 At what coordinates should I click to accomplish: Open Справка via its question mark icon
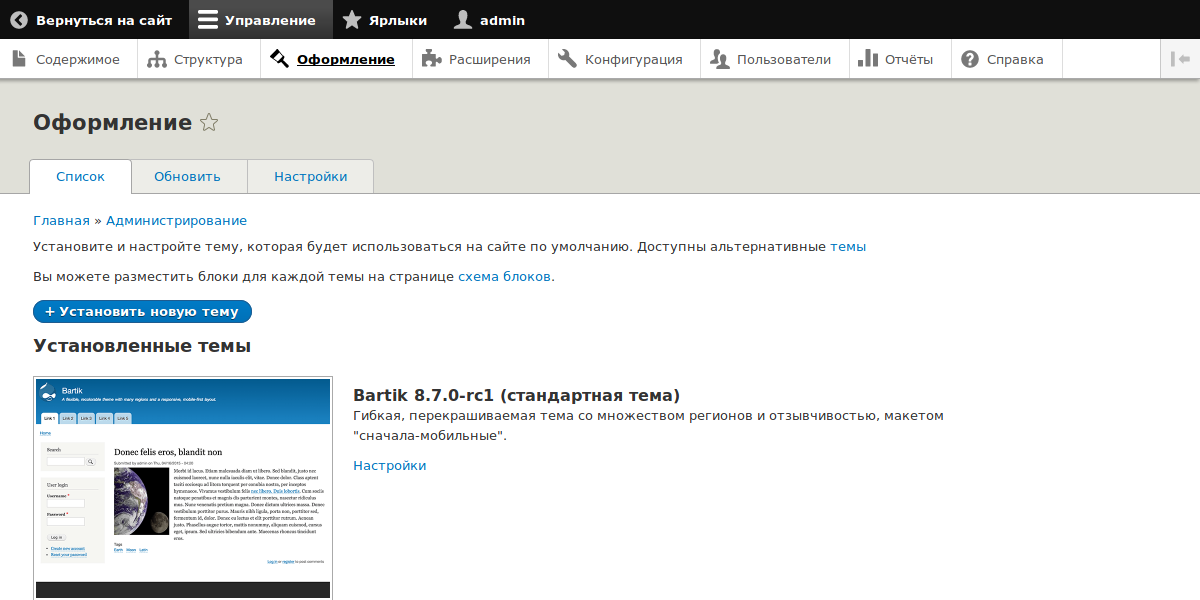(x=969, y=59)
